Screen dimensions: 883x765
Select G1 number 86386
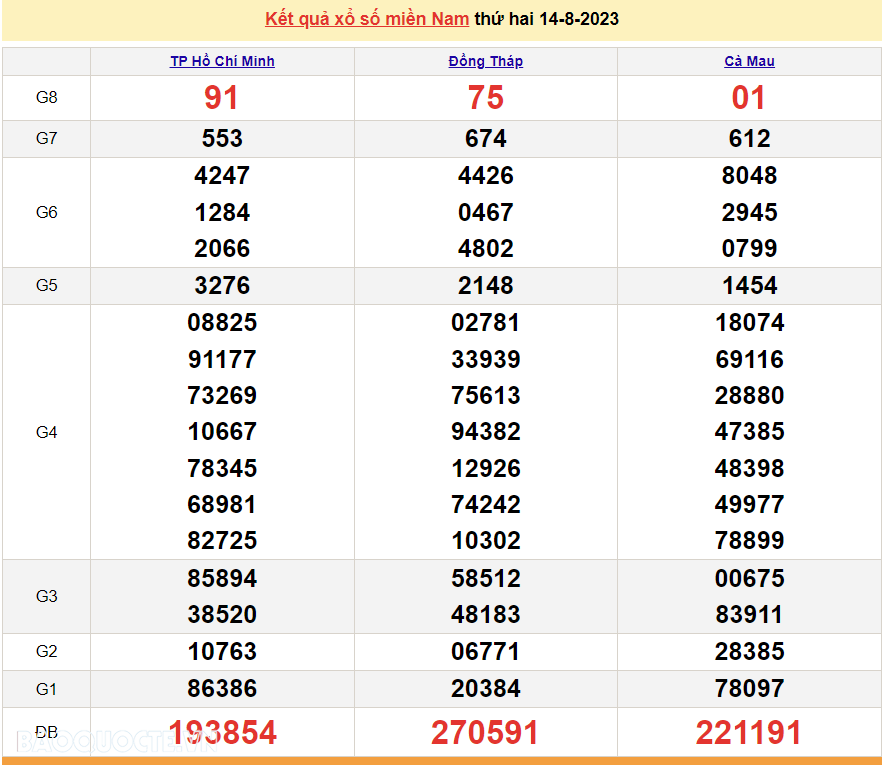click(222, 689)
